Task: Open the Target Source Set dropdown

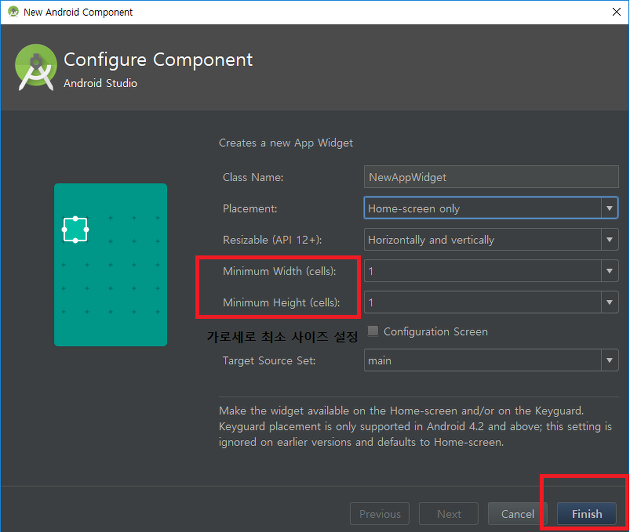Action: (x=491, y=360)
